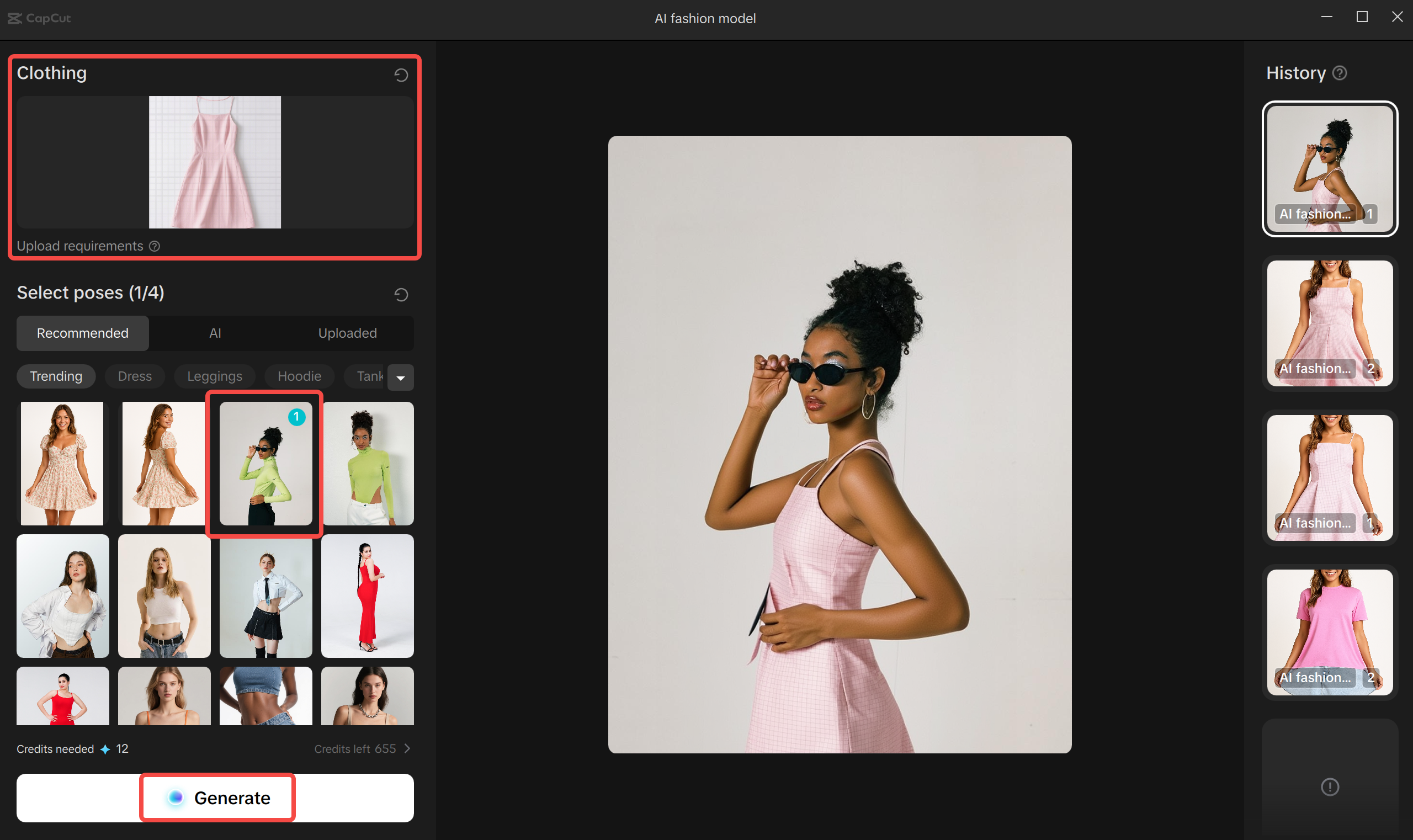1413x840 pixels.
Task: Filter poses by Hoodie category
Action: 299,376
